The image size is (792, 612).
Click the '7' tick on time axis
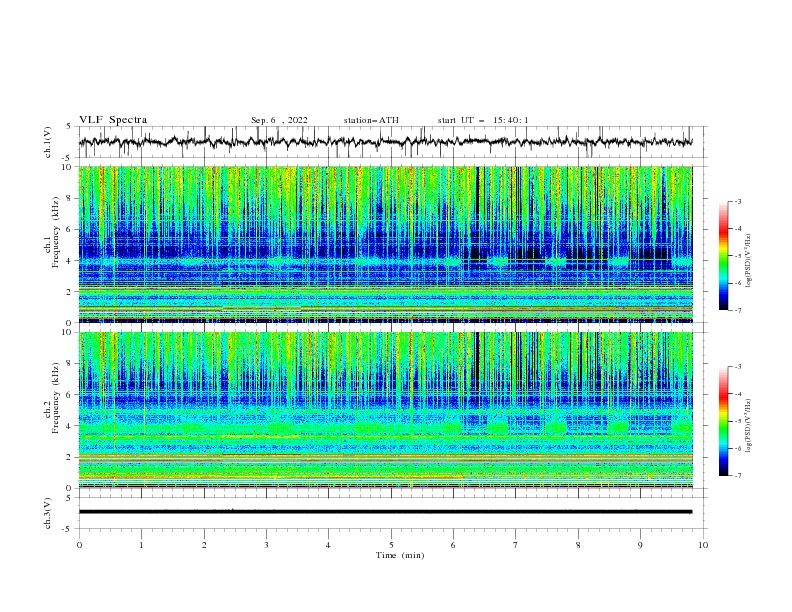pos(516,545)
